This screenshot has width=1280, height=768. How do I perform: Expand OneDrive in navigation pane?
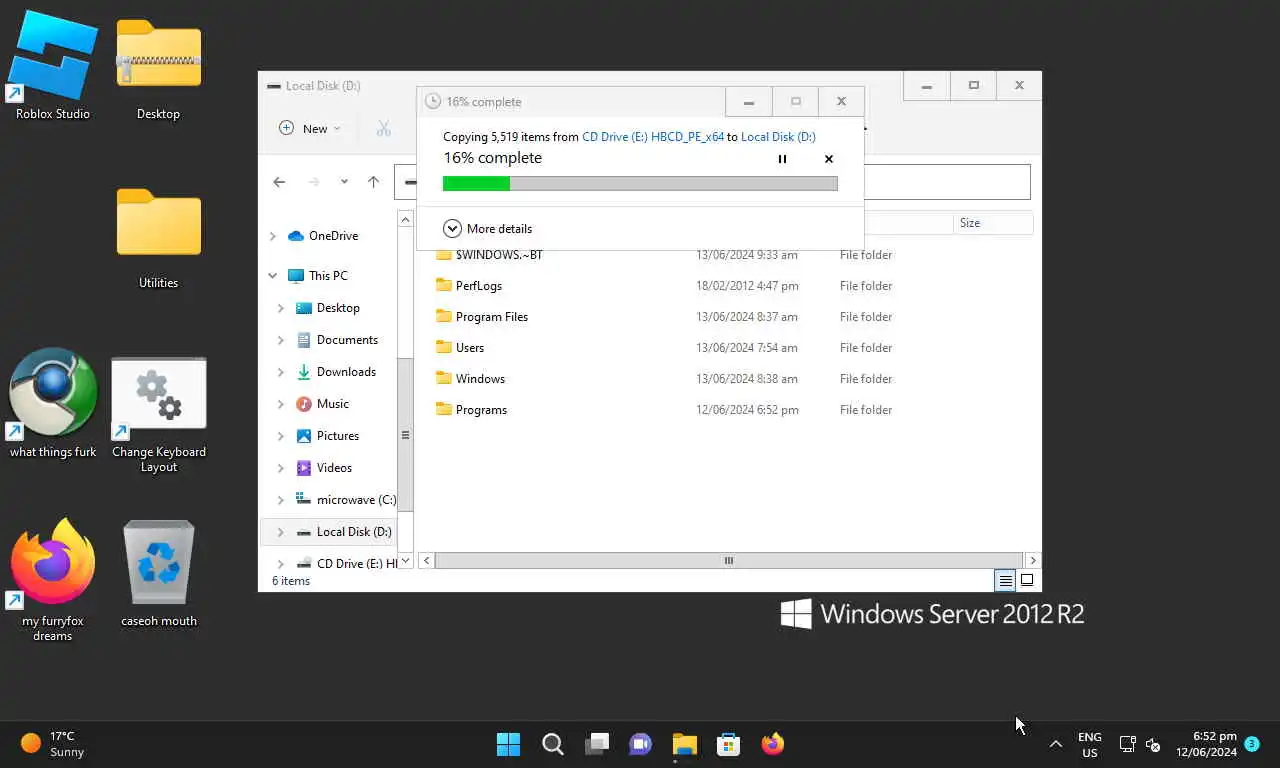(x=273, y=236)
